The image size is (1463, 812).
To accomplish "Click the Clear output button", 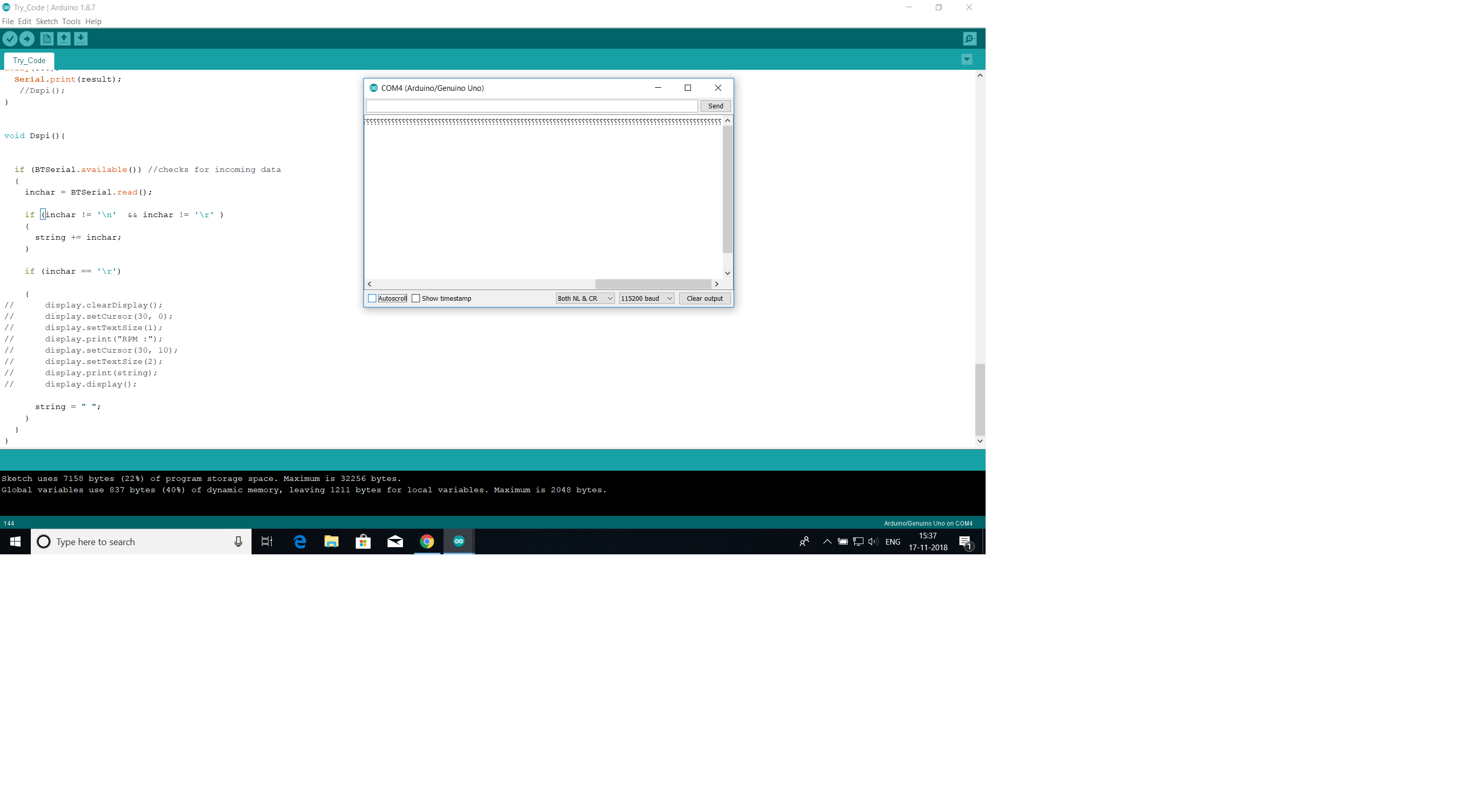I will click(x=704, y=299).
